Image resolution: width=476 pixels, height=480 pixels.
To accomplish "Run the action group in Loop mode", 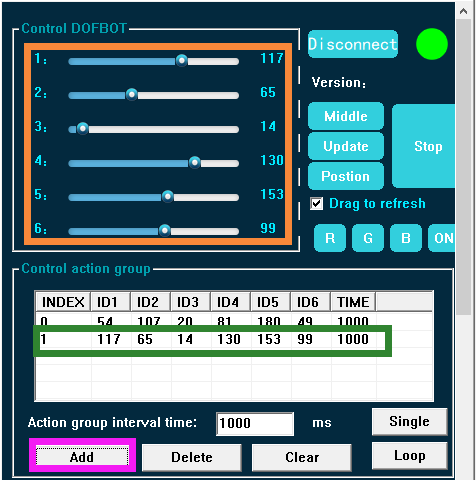I will pyautogui.click(x=410, y=455).
